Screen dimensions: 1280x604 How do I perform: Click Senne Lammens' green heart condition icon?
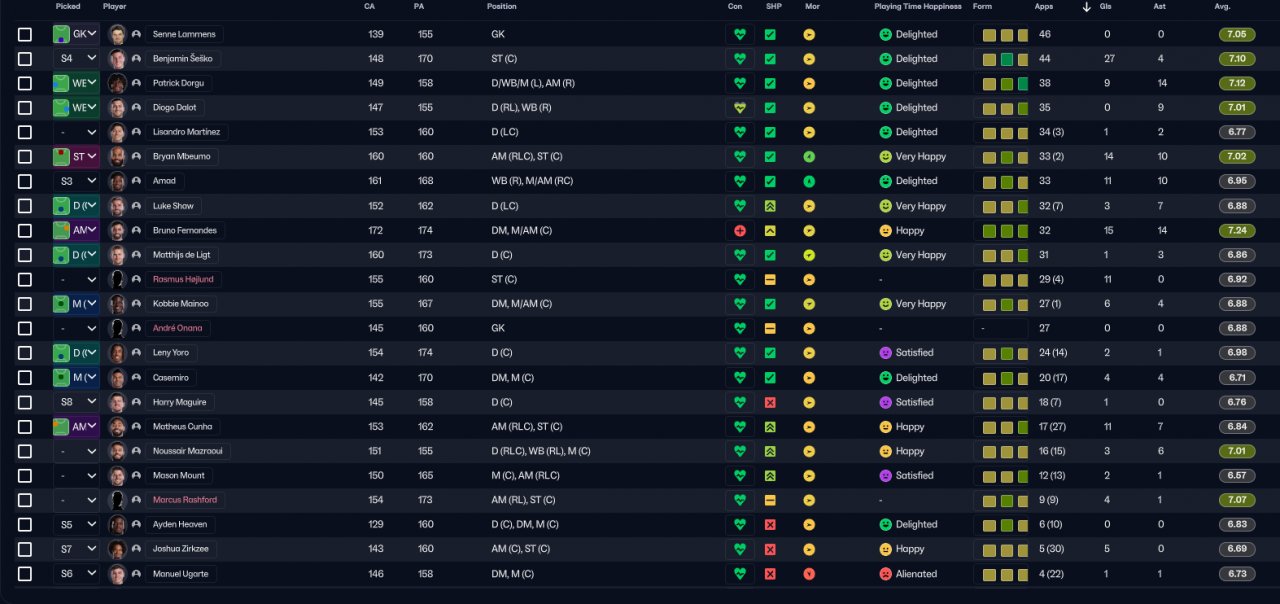click(740, 34)
